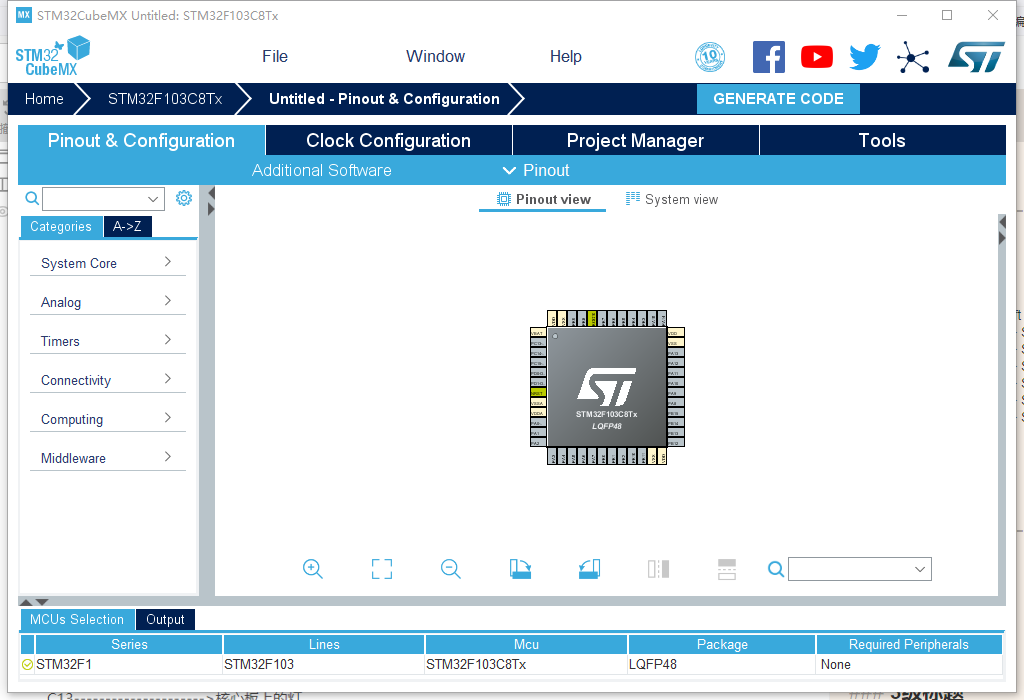Click the bottom panel collapse arrows

pyautogui.click(x=34, y=602)
